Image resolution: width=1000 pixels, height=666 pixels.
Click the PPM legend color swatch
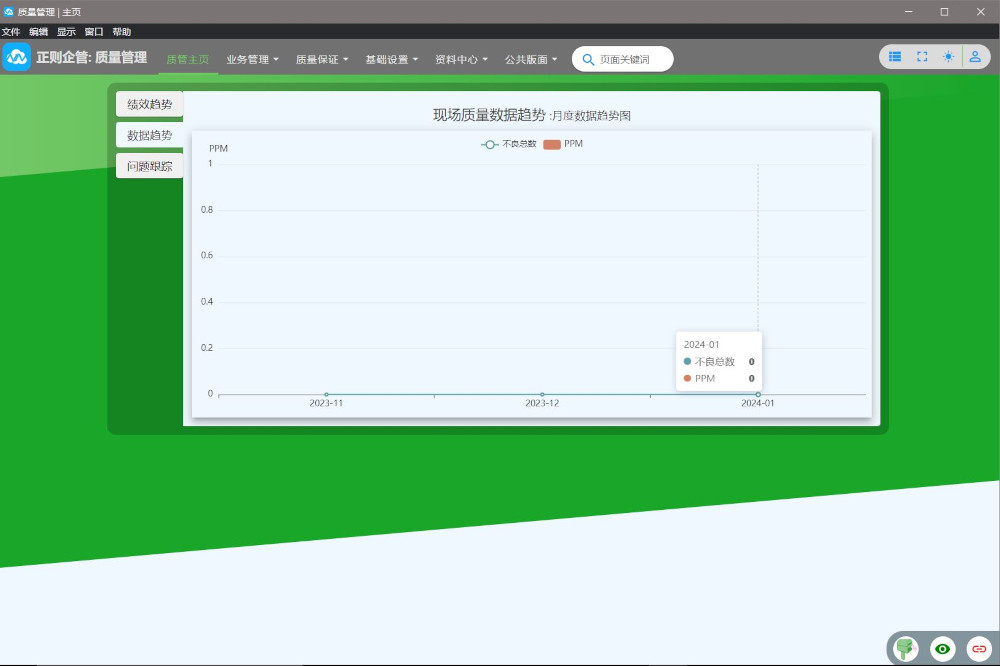click(551, 144)
